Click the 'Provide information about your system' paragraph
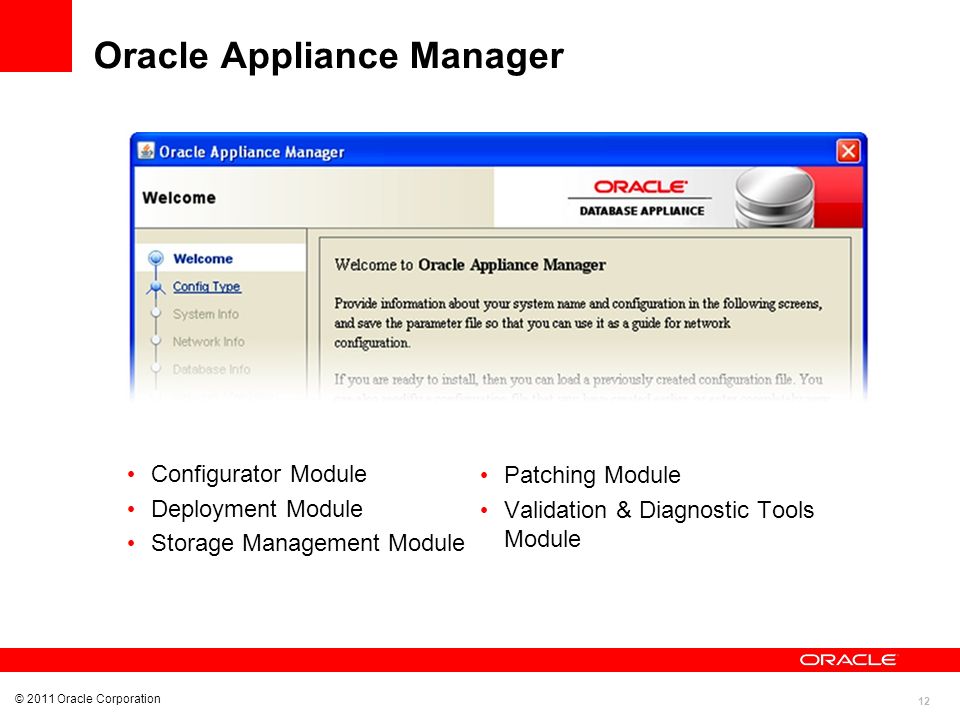The height and width of the screenshot is (720, 960). click(578, 323)
